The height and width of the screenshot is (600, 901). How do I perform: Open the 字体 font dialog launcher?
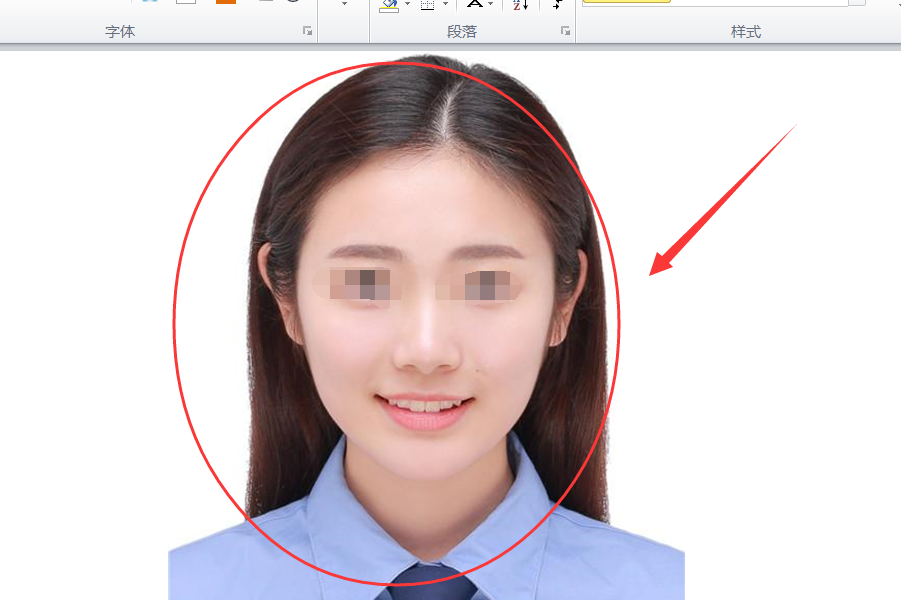(307, 31)
